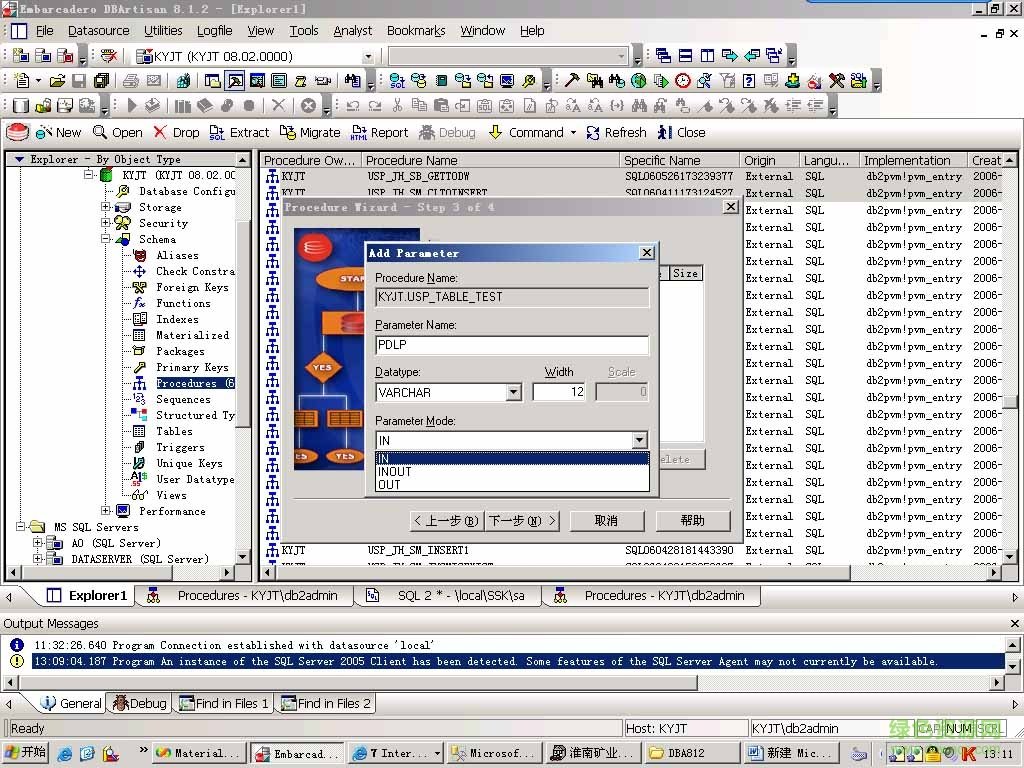Image resolution: width=1024 pixels, height=768 pixels.
Task: Click the Migrate toolbar icon
Action: pyautogui.click(x=287, y=132)
